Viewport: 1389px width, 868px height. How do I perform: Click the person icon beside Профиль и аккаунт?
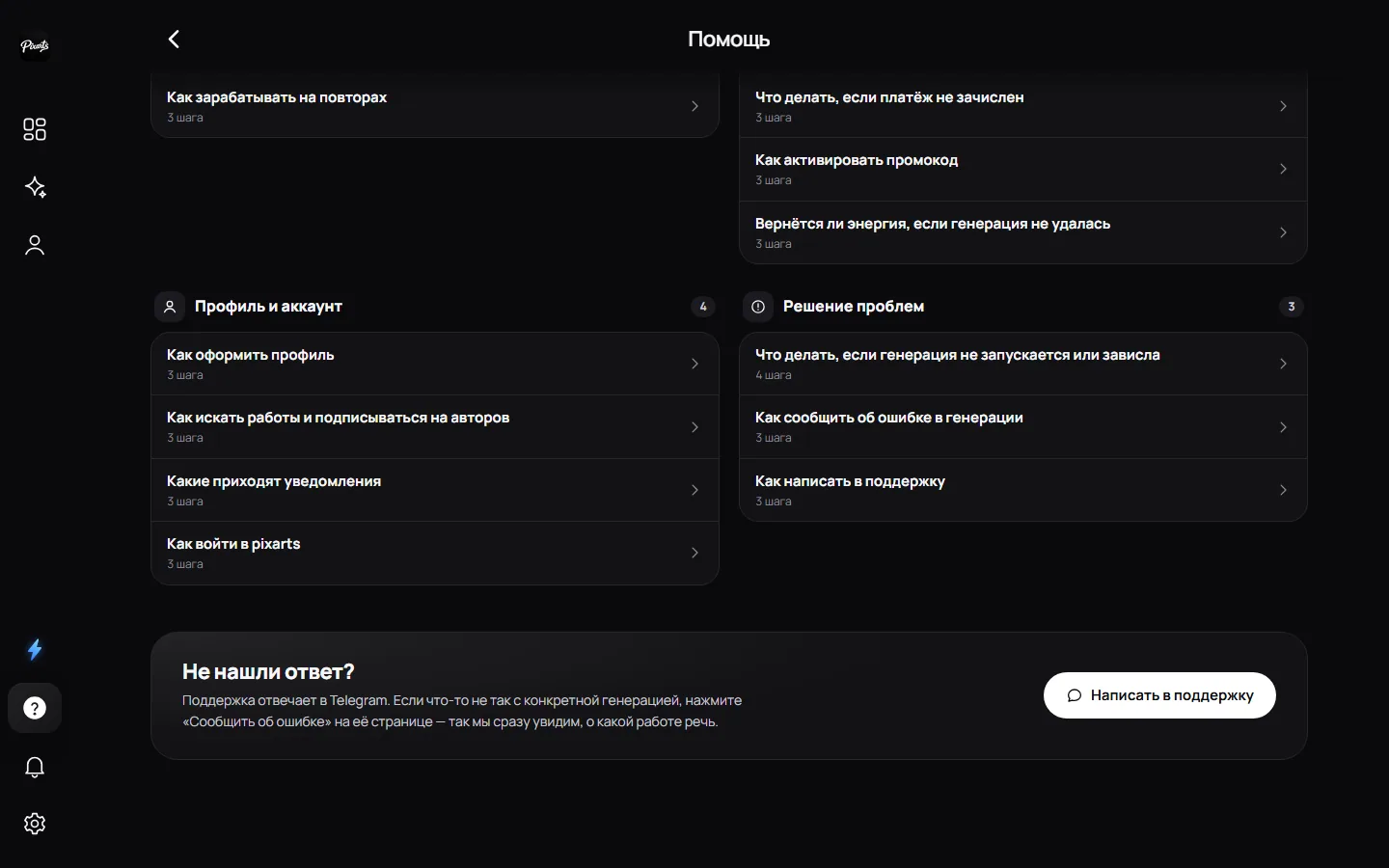coord(170,307)
